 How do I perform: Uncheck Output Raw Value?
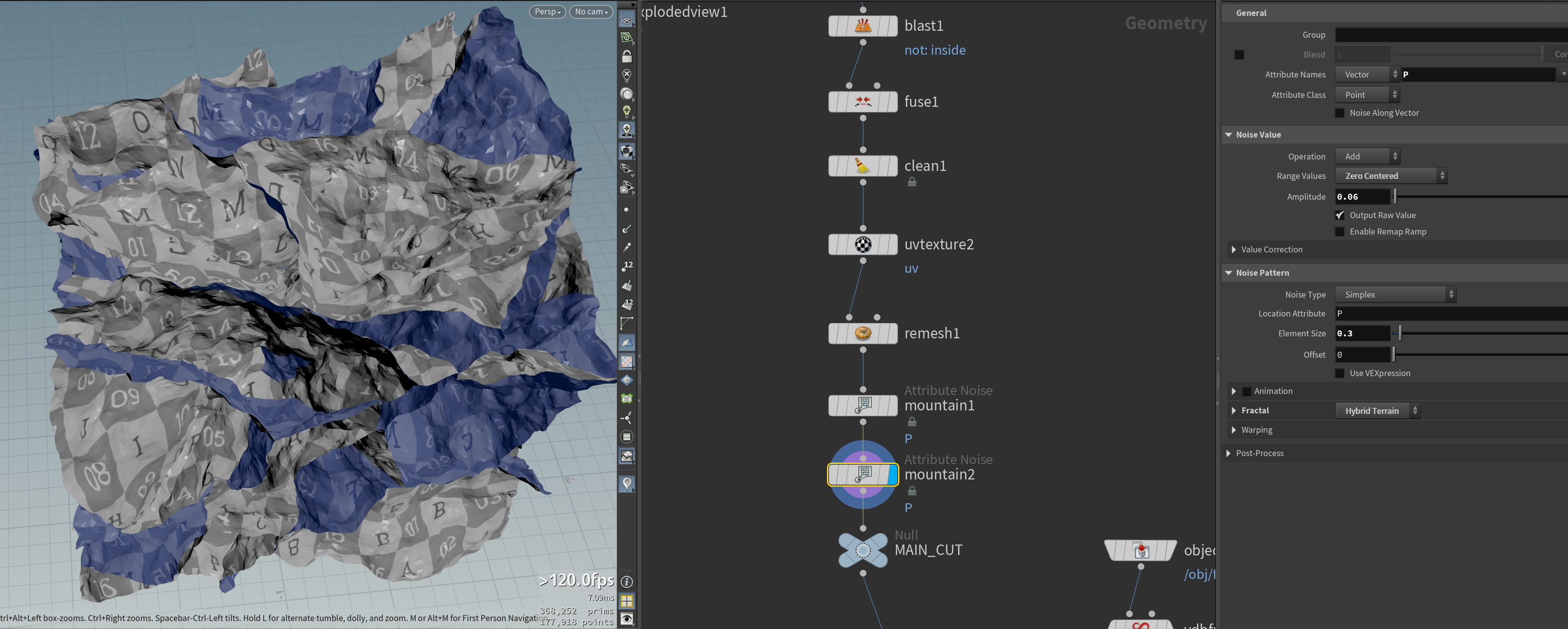[x=1339, y=215]
